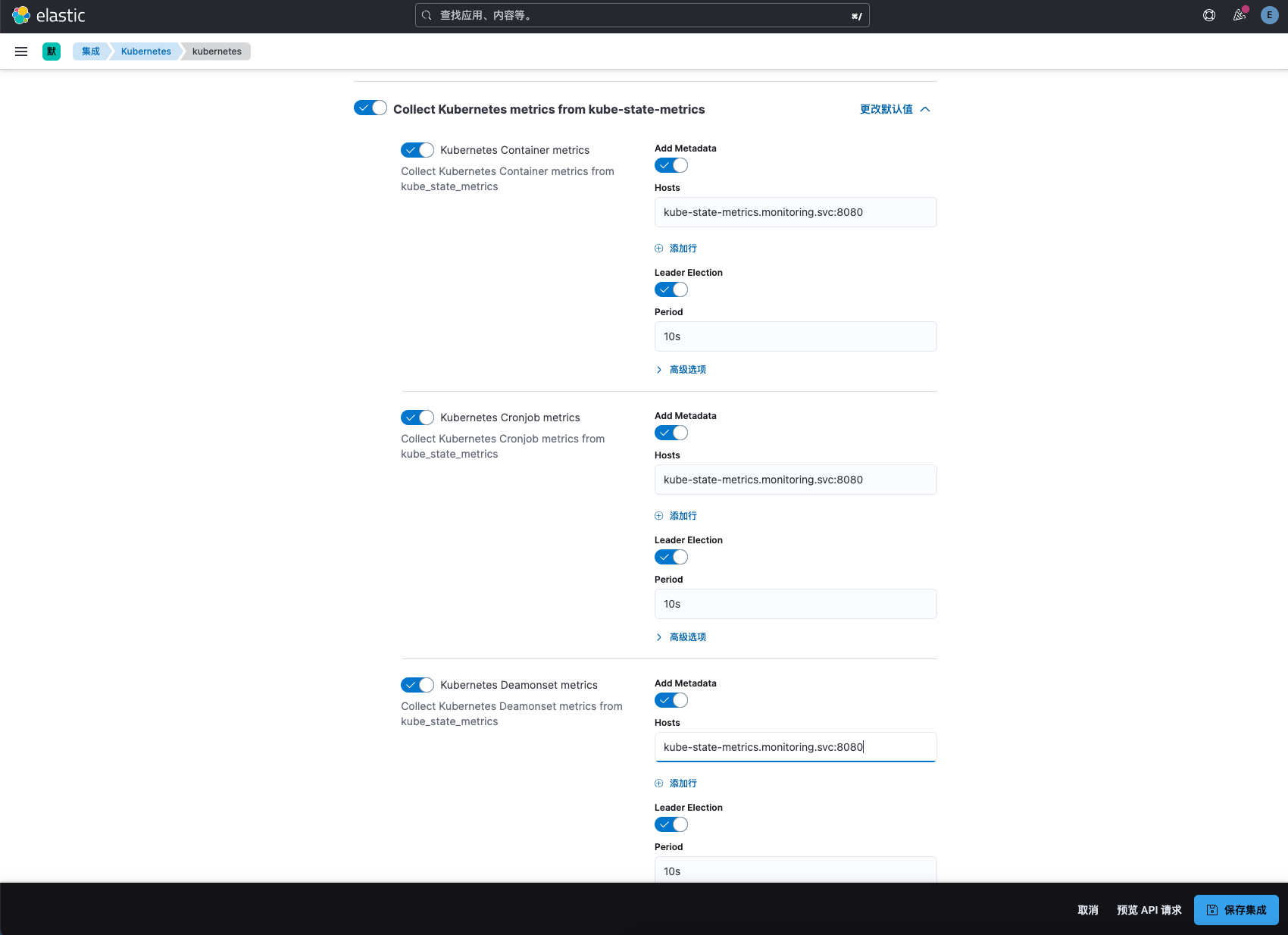Open the hamburger navigation menu
Image resolution: width=1288 pixels, height=935 pixels.
pos(21,52)
